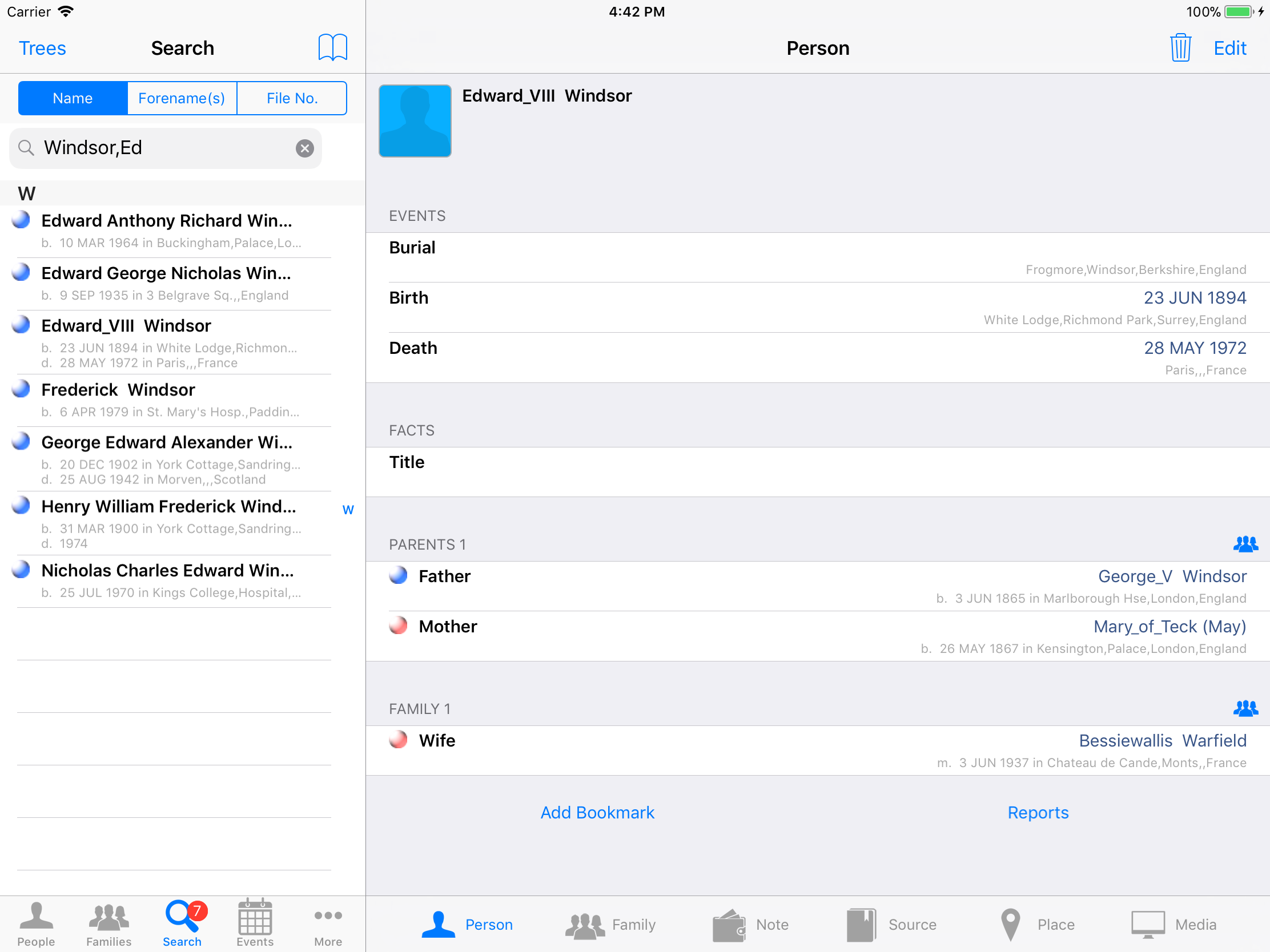1270x952 pixels.
Task: Jump to W in index sidebar
Action: pos(348,510)
